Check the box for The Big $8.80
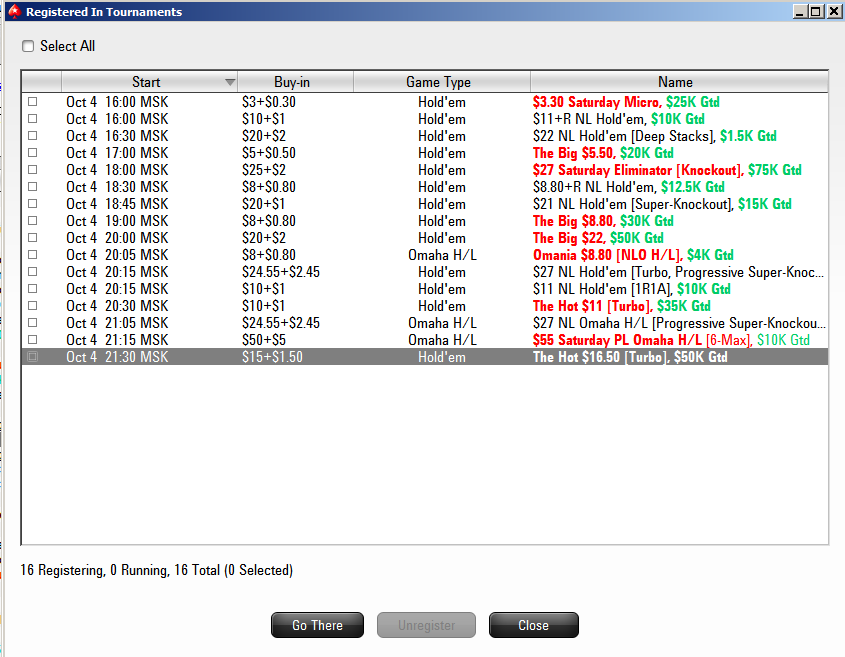The width and height of the screenshot is (845, 657). tap(33, 220)
